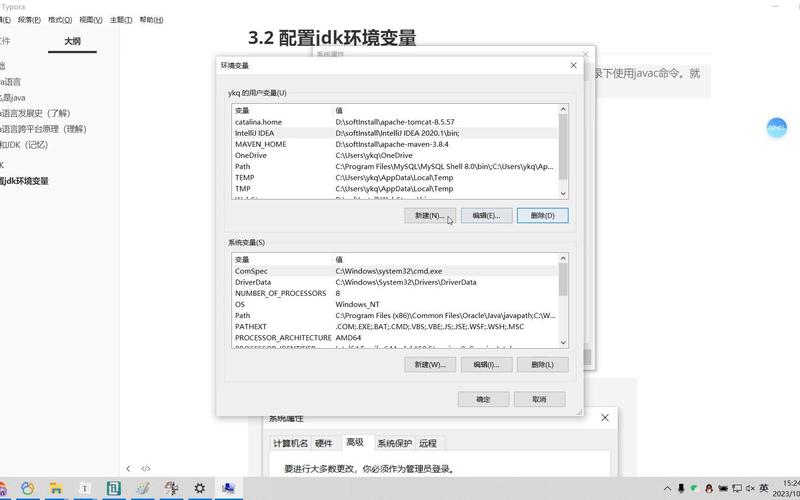Open 格式(O) menu in Typora
Screen dimensions: 800x500
point(60,20)
